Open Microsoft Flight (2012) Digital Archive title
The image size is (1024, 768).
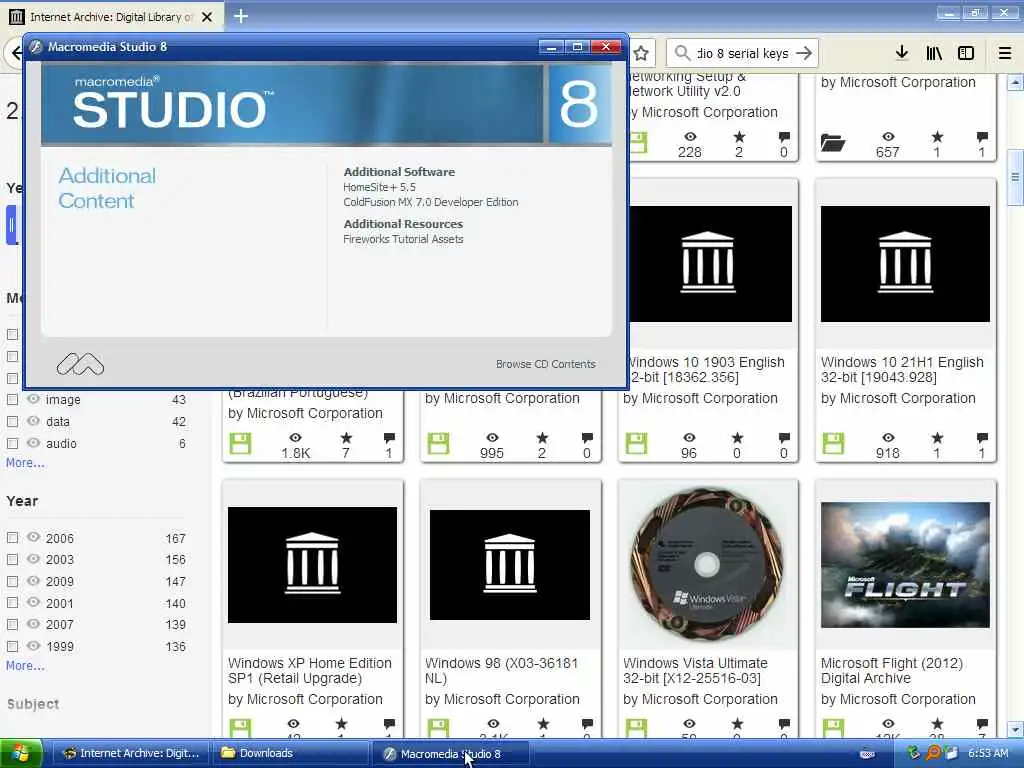[x=891, y=671]
